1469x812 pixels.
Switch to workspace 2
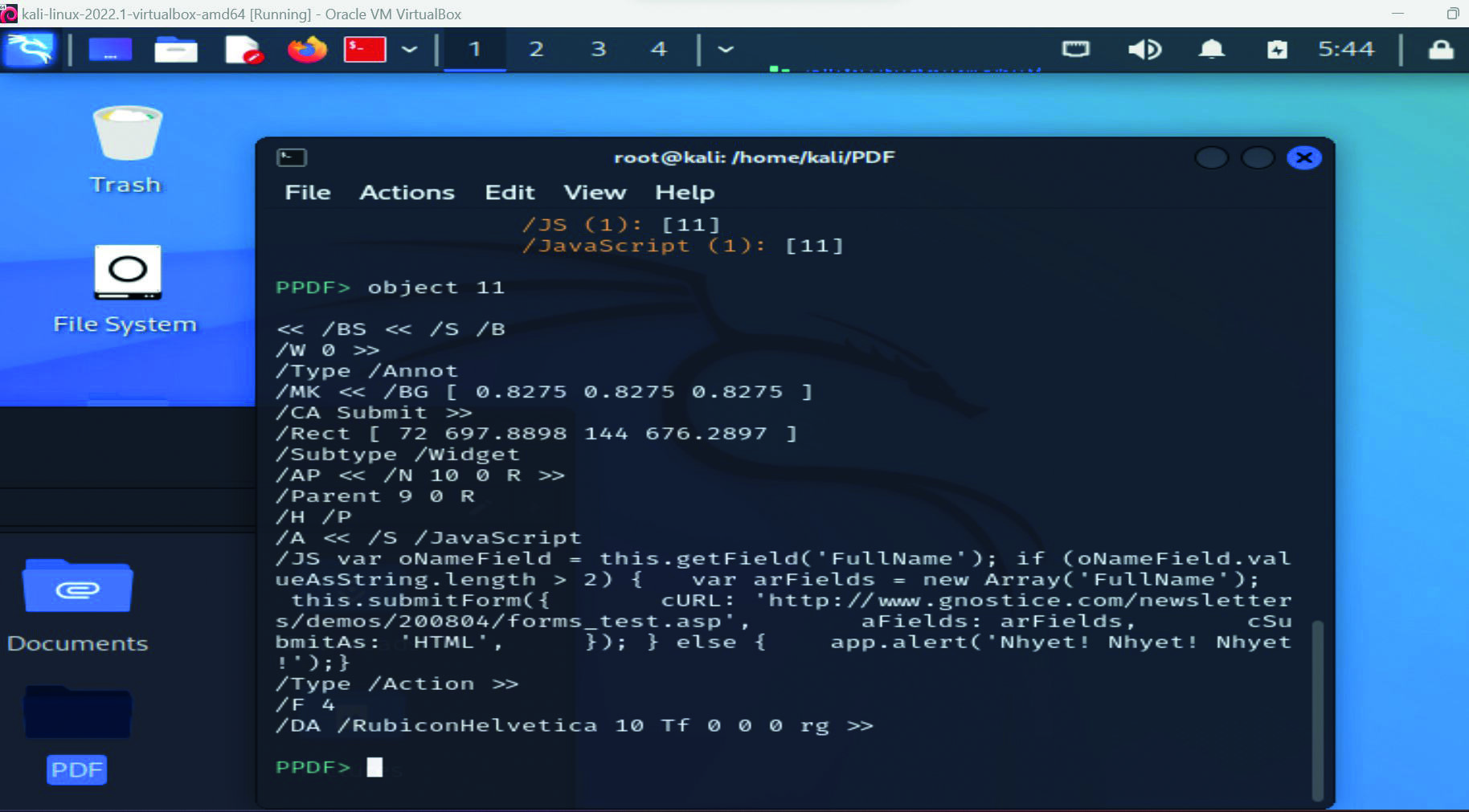coord(536,50)
